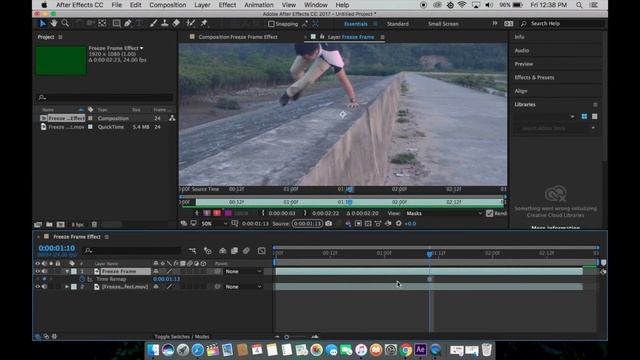Open Parent dropdown for layer 2
The width and height of the screenshot is (640, 360).
243,287
